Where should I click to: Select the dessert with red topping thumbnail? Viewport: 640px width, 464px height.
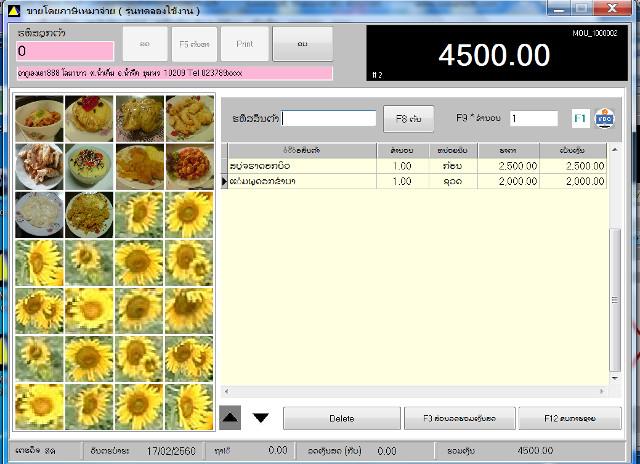89,118
